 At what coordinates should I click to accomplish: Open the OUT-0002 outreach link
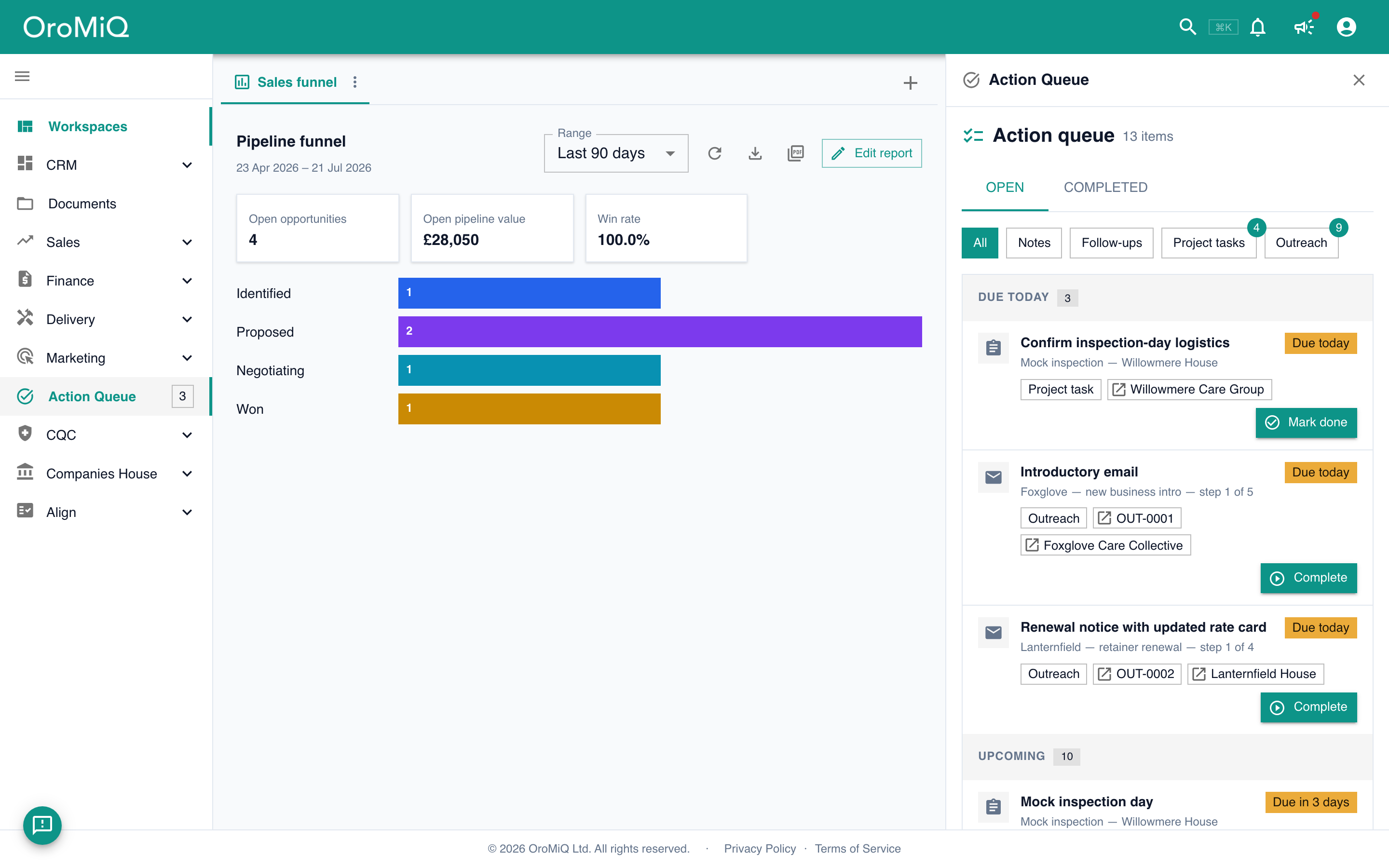coord(1136,674)
